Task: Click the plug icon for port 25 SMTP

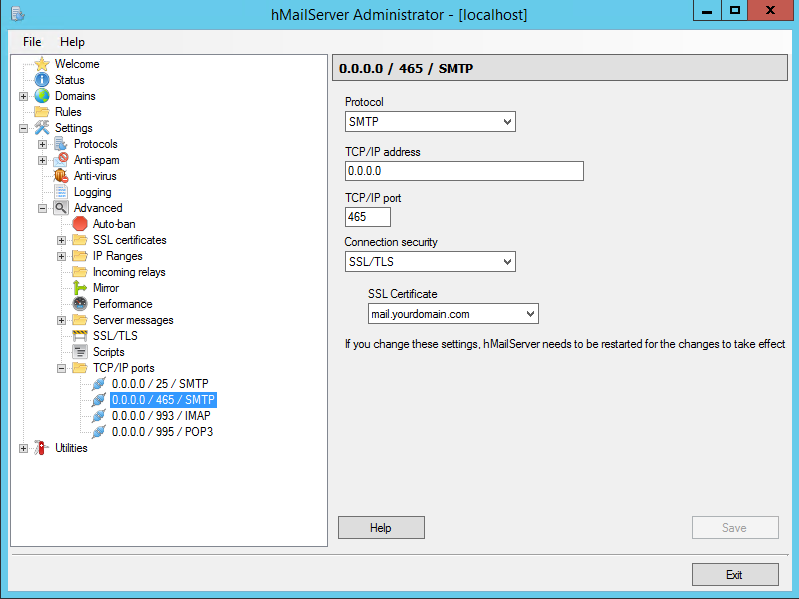Action: (99, 384)
